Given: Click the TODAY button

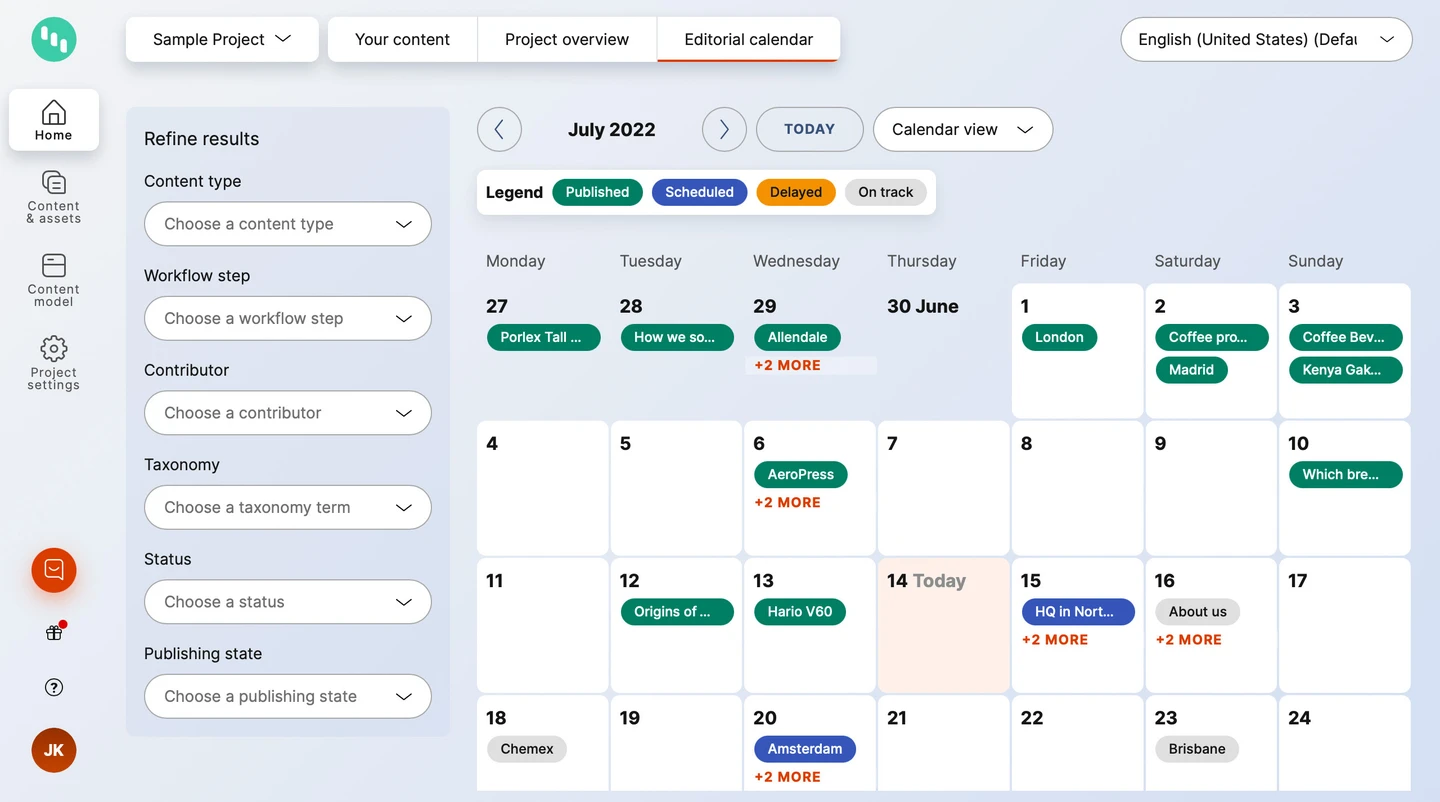Looking at the screenshot, I should tap(809, 129).
